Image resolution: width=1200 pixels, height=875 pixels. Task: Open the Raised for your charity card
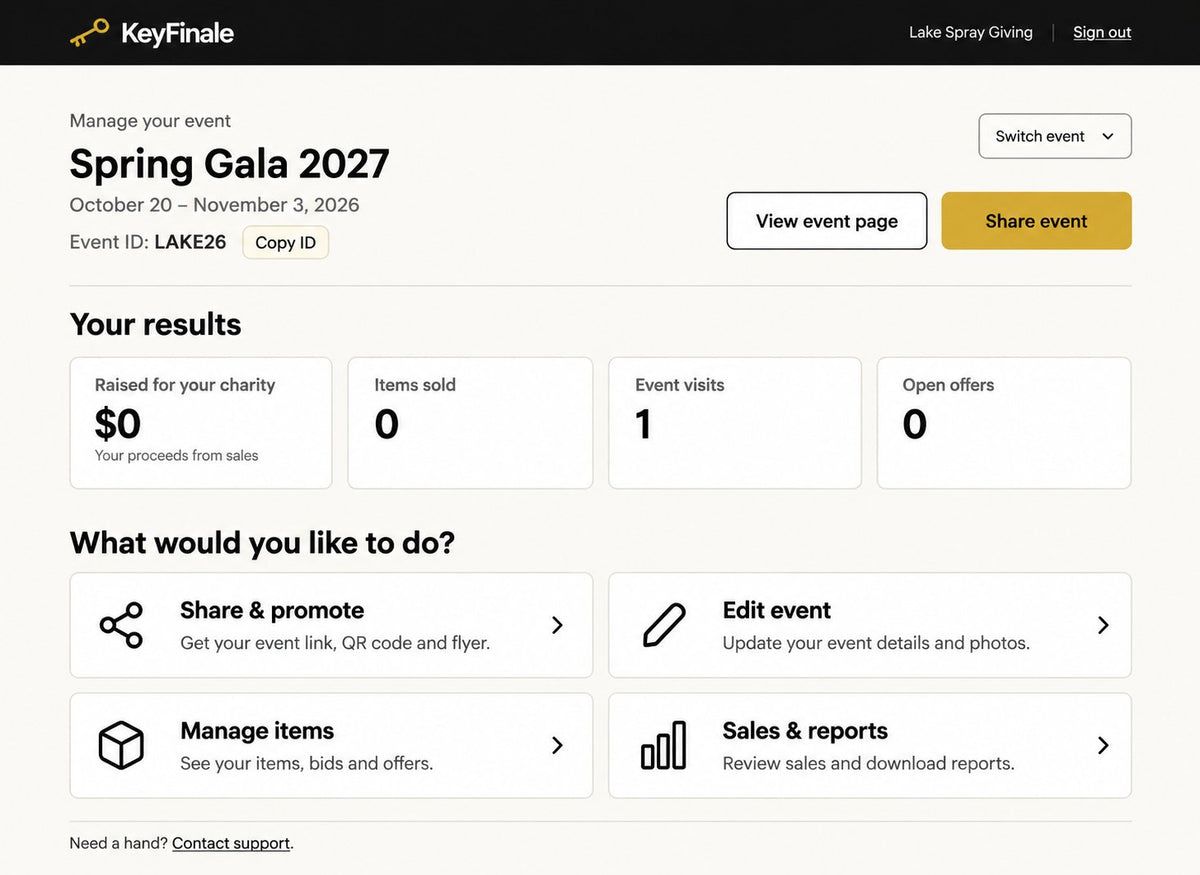(201, 423)
